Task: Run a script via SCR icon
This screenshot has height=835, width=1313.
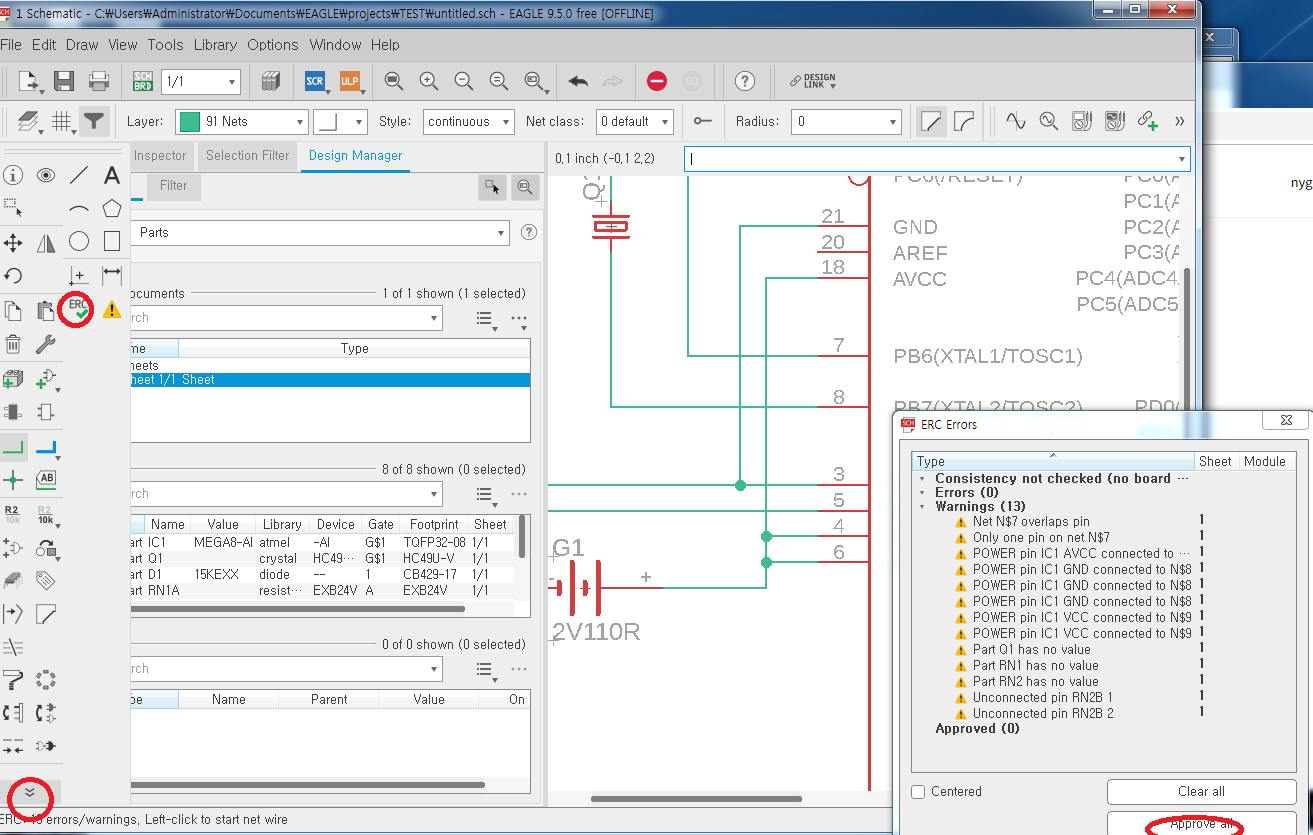Action: pos(315,81)
